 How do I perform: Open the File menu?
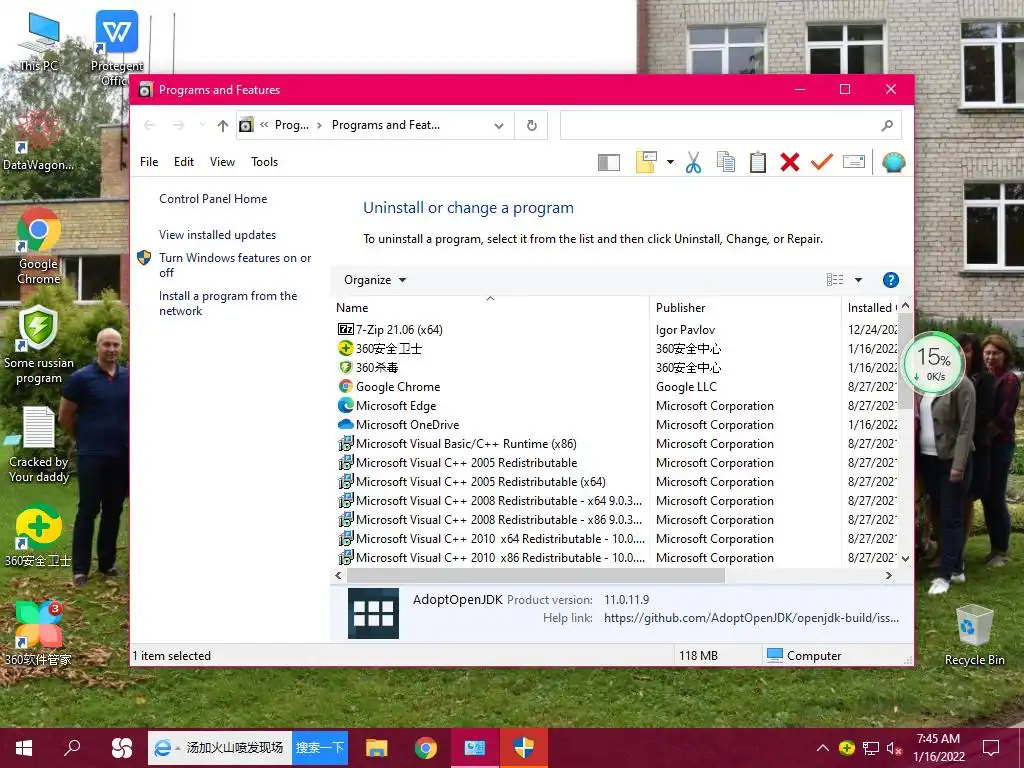click(149, 162)
